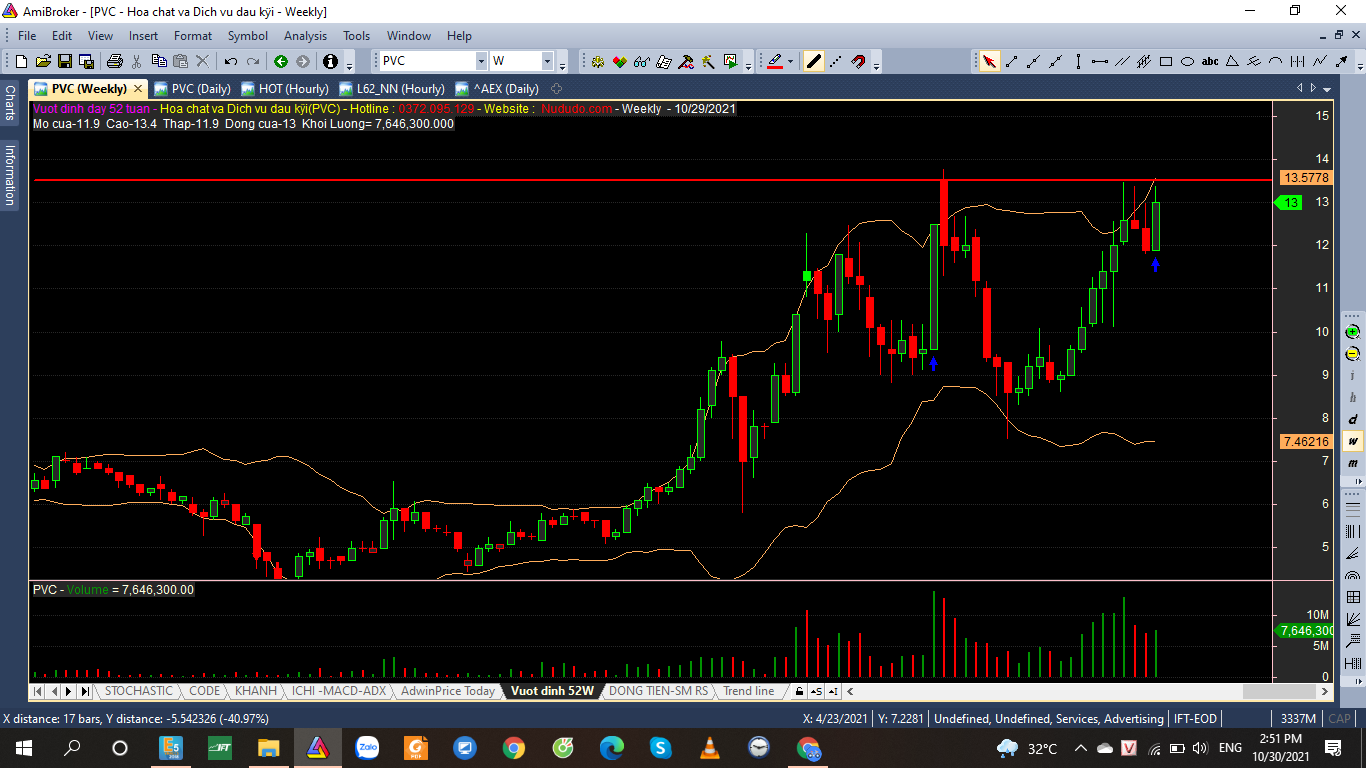This screenshot has width=1366, height=768.
Task: Select the Trend line sheet tab
Action: pyautogui.click(x=749, y=691)
